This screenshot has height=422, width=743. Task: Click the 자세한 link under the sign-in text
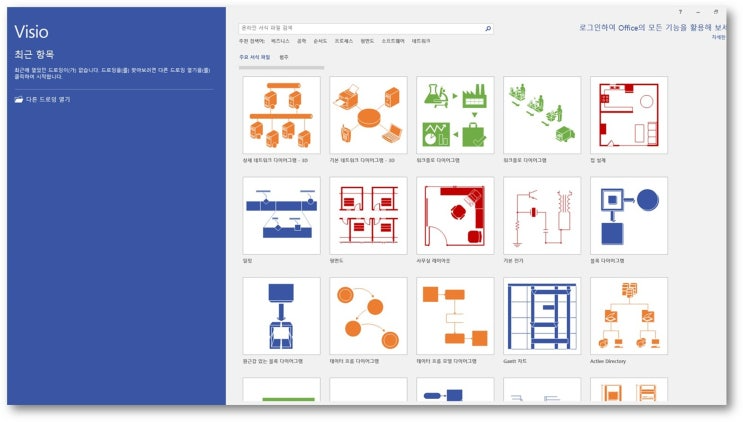click(x=718, y=37)
